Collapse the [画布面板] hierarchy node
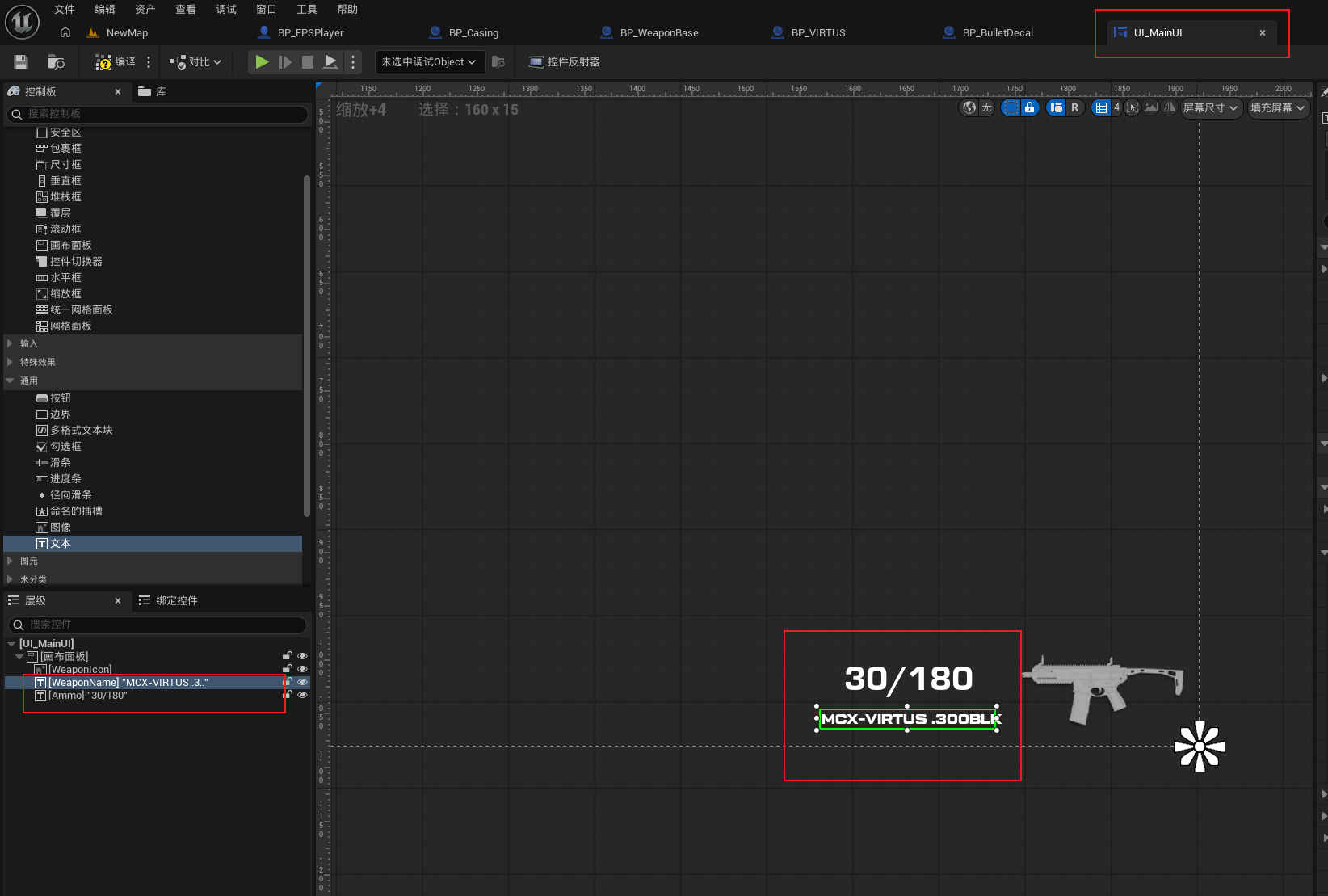The width and height of the screenshot is (1328, 896). (x=19, y=657)
